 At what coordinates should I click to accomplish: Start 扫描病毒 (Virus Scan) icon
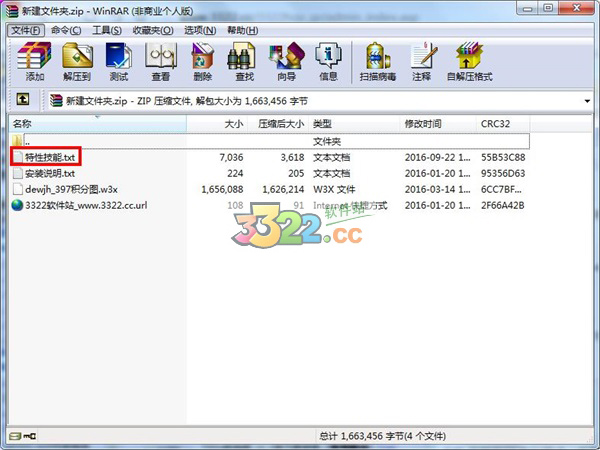[378, 56]
